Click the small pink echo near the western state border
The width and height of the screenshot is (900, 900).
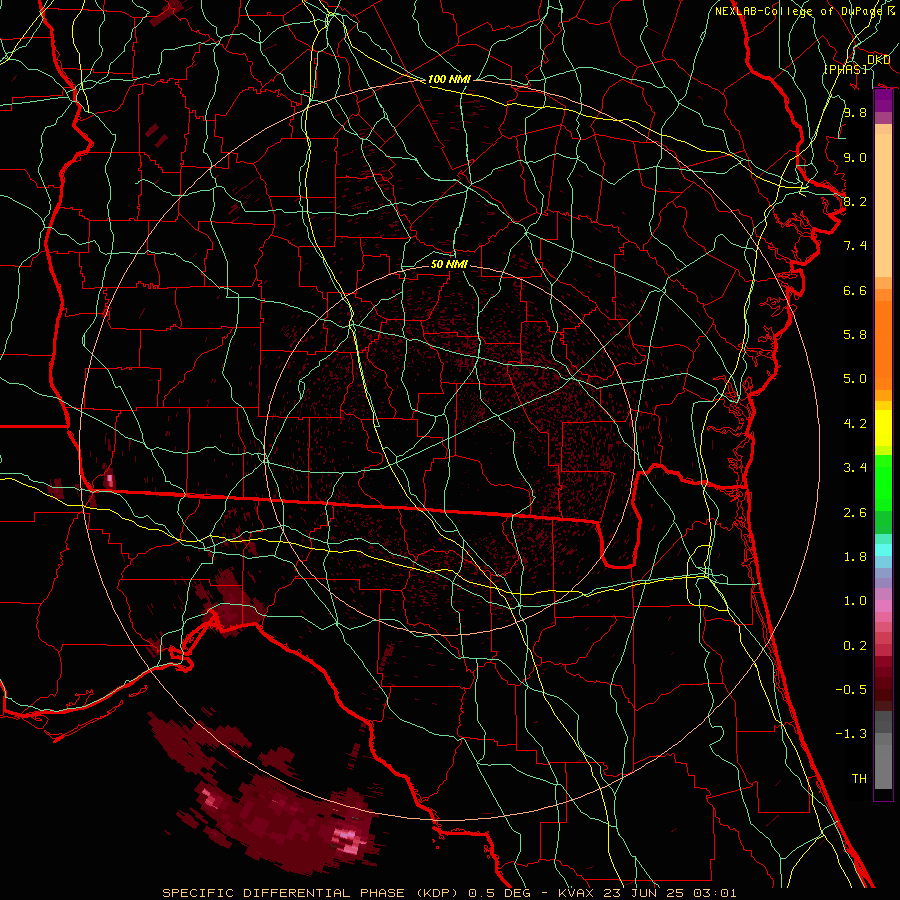pos(110,480)
